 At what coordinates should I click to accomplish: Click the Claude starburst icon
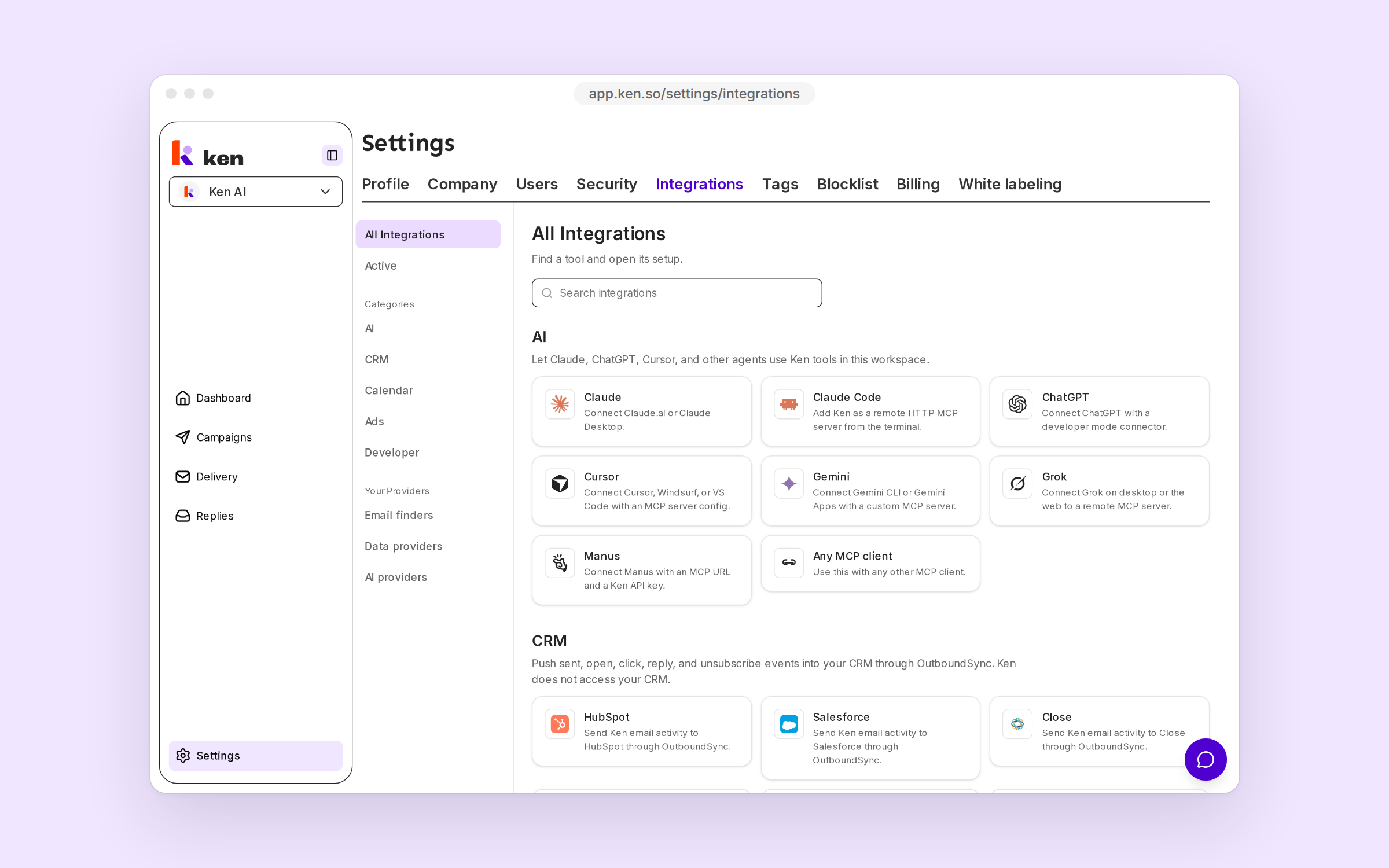click(x=560, y=404)
